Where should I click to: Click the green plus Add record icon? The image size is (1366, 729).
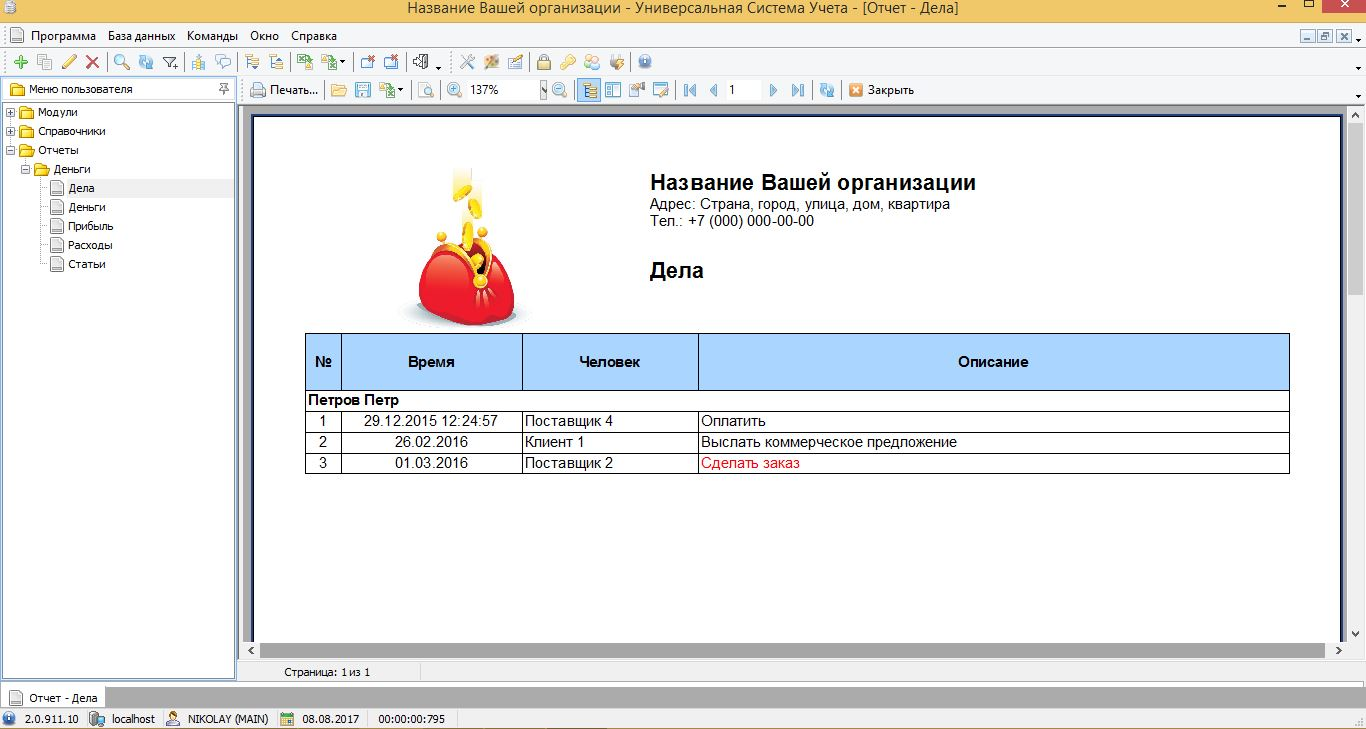20,62
